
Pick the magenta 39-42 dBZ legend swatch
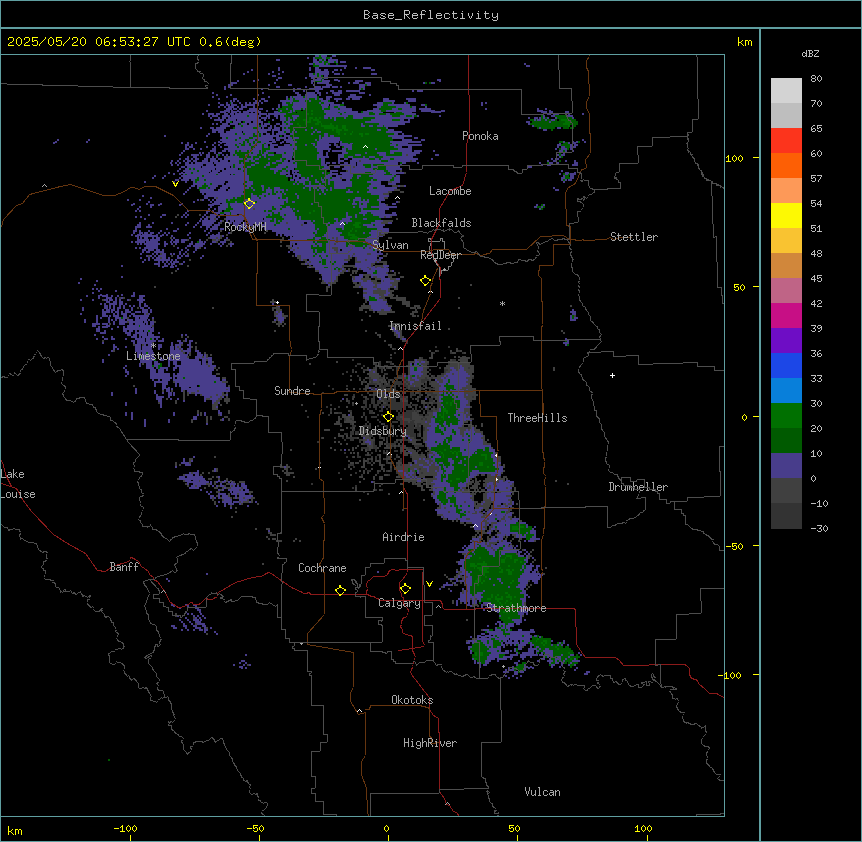point(786,315)
